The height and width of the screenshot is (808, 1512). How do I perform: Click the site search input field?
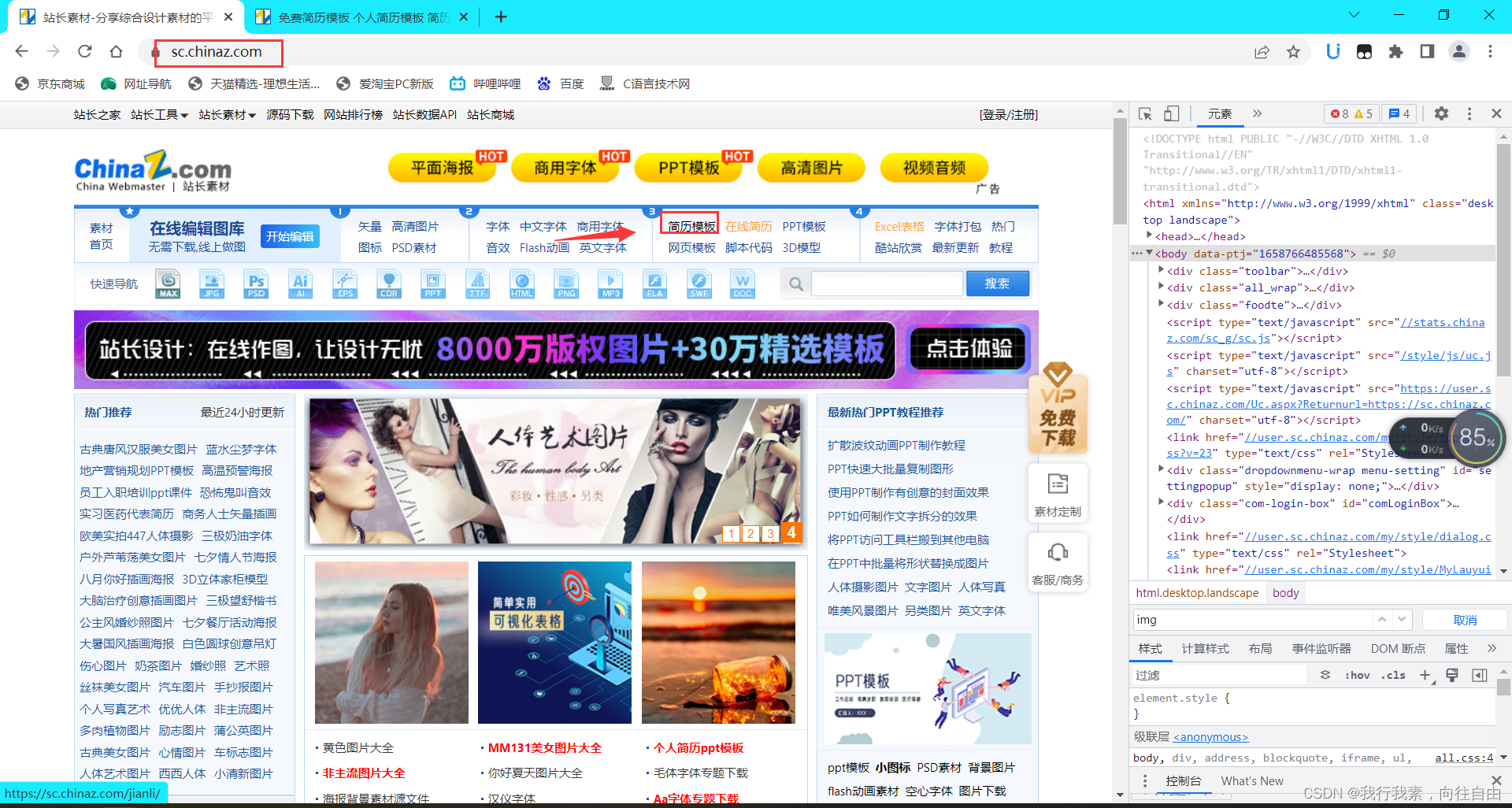tap(887, 284)
